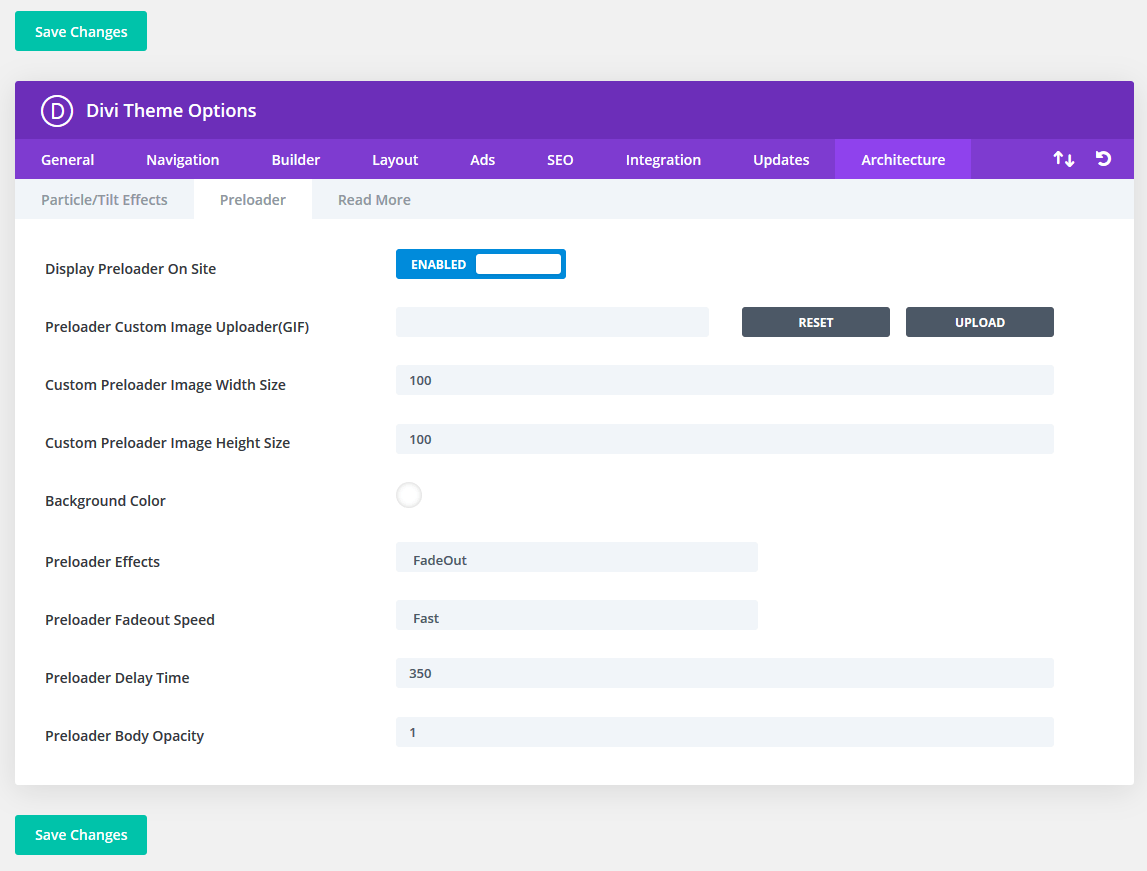Click the Background Color label

[x=105, y=501]
